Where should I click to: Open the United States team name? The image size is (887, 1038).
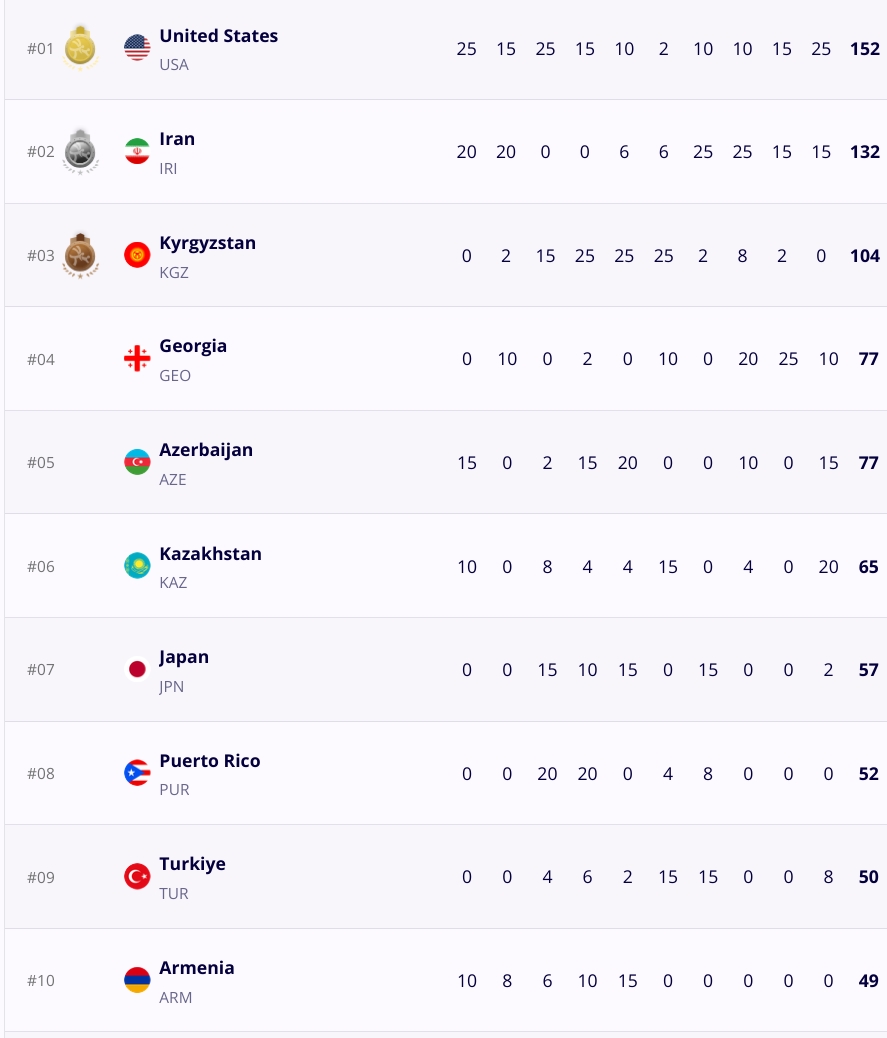click(218, 36)
